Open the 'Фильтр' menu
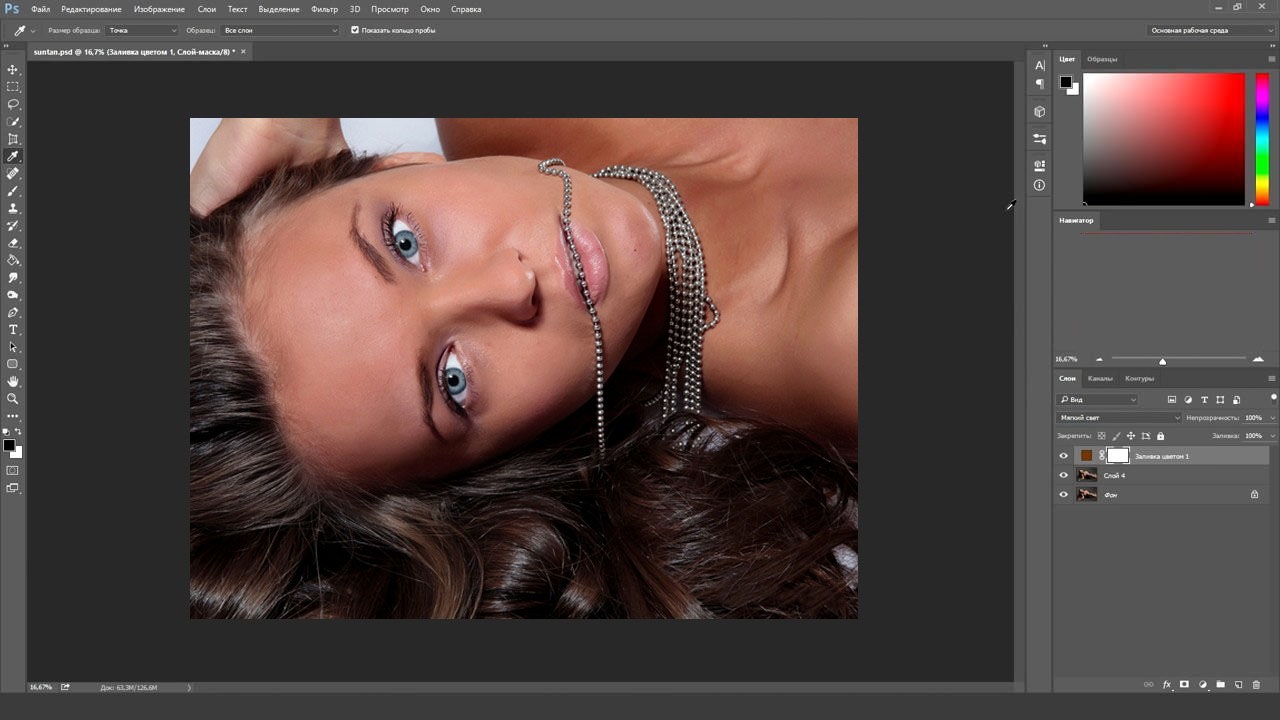Image resolution: width=1280 pixels, height=720 pixels. (x=324, y=9)
